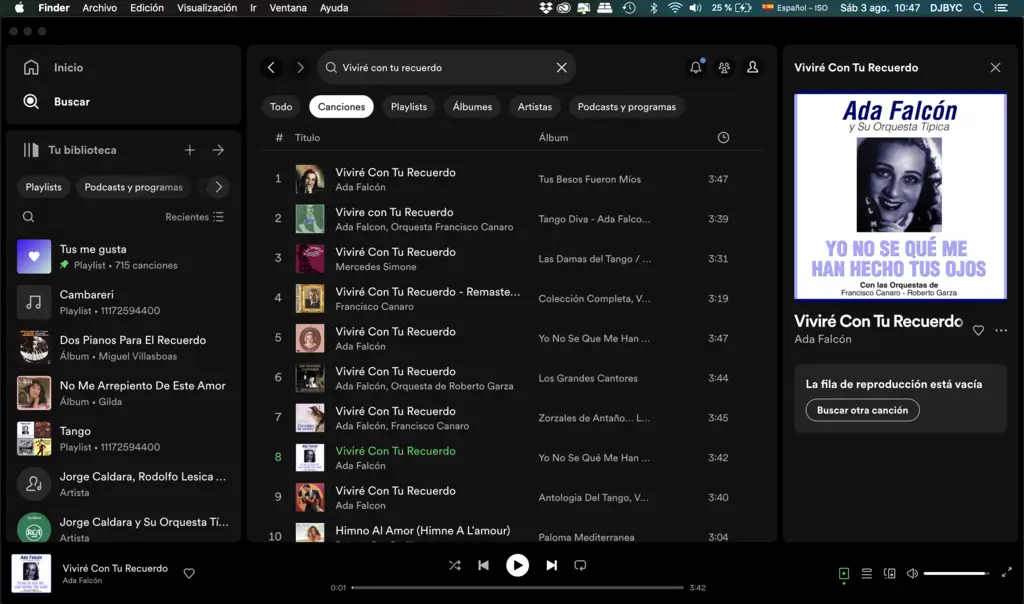Select Himno Al Amor track
1024x604 pixels.
[512, 534]
